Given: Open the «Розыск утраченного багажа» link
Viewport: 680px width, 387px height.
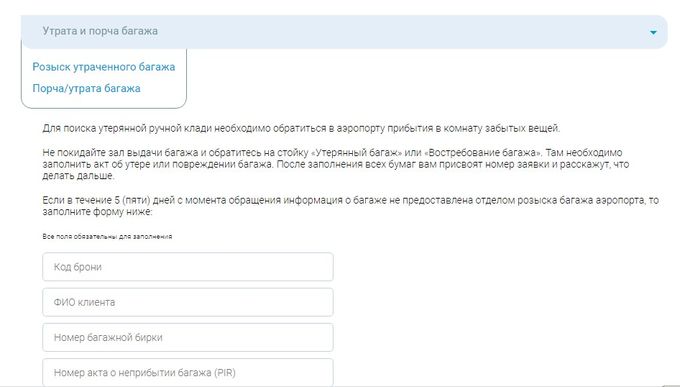Looking at the screenshot, I should (x=104, y=67).
